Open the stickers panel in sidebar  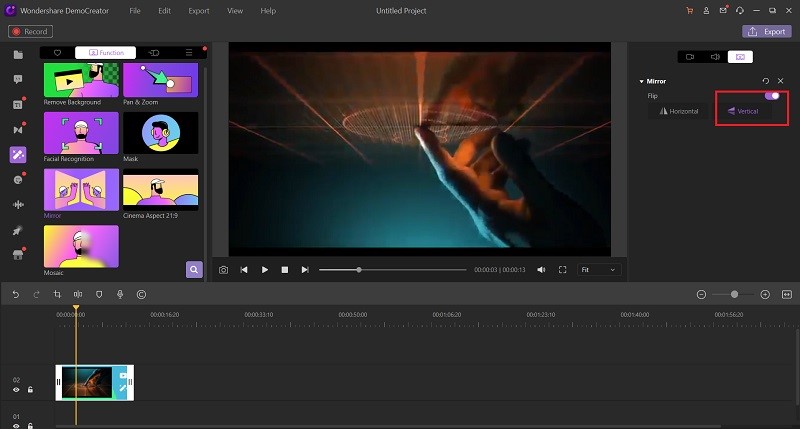point(18,180)
